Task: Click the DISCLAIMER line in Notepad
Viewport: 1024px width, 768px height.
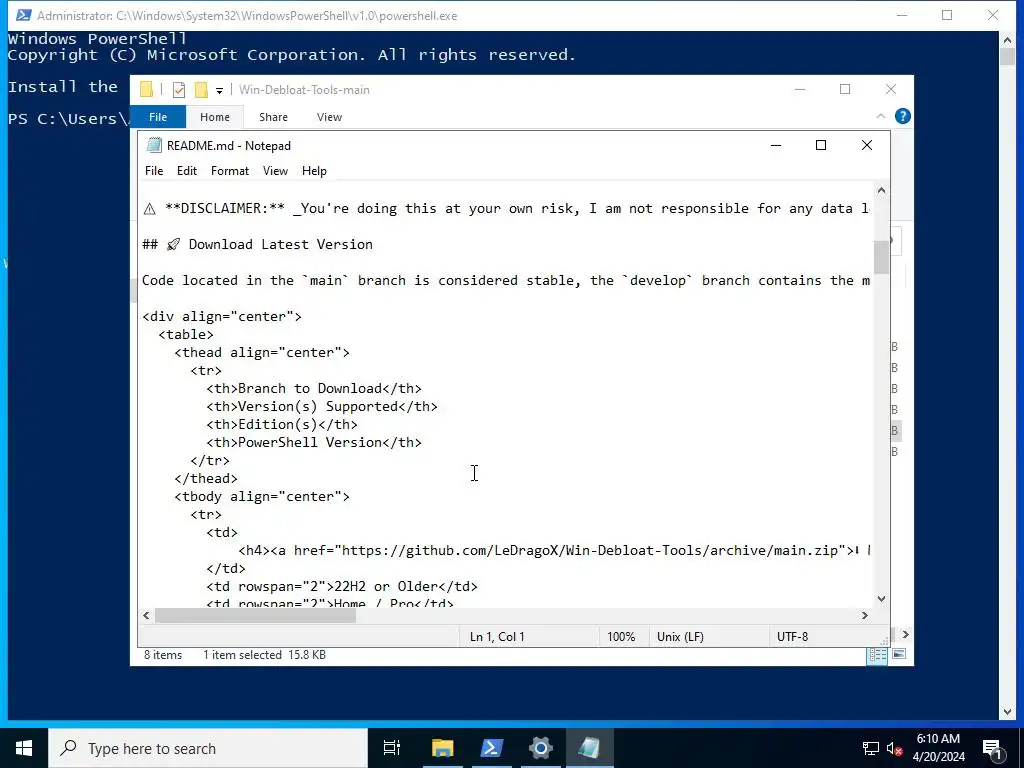Action: tap(506, 208)
